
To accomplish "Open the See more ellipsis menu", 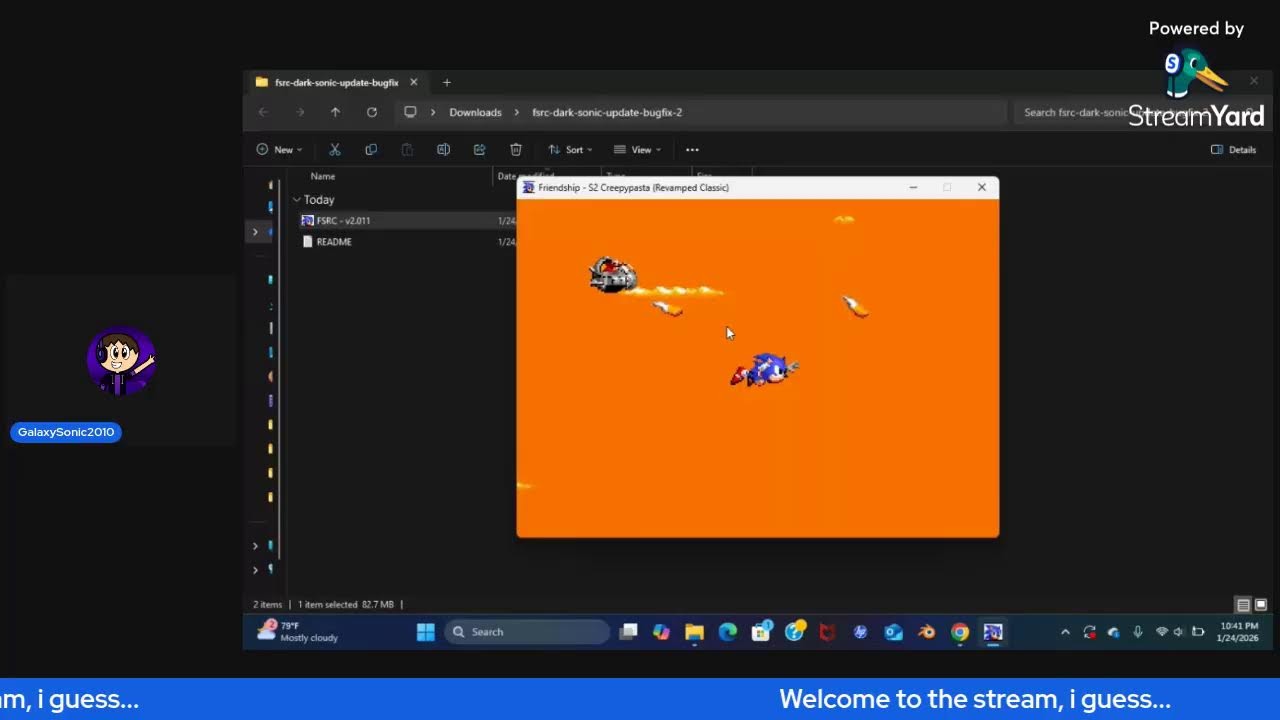I will point(692,150).
